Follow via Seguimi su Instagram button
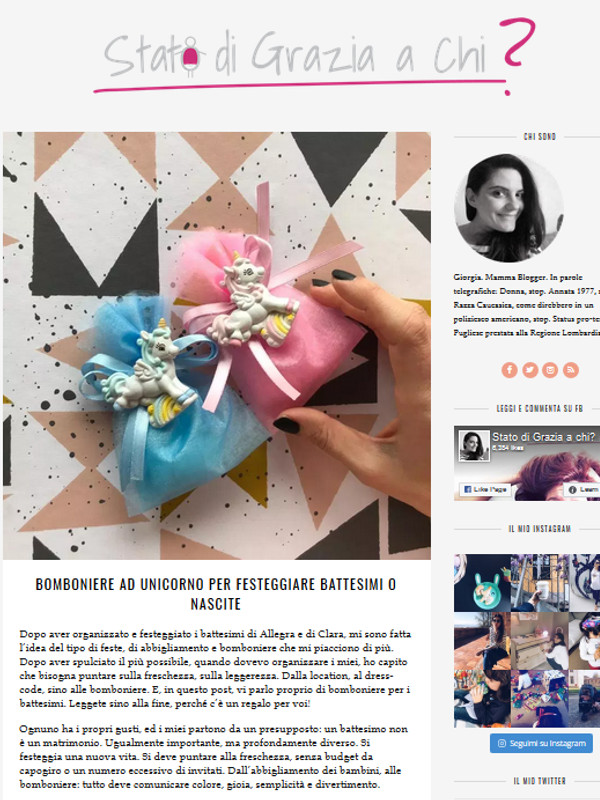This screenshot has height=800, width=600. click(541, 743)
